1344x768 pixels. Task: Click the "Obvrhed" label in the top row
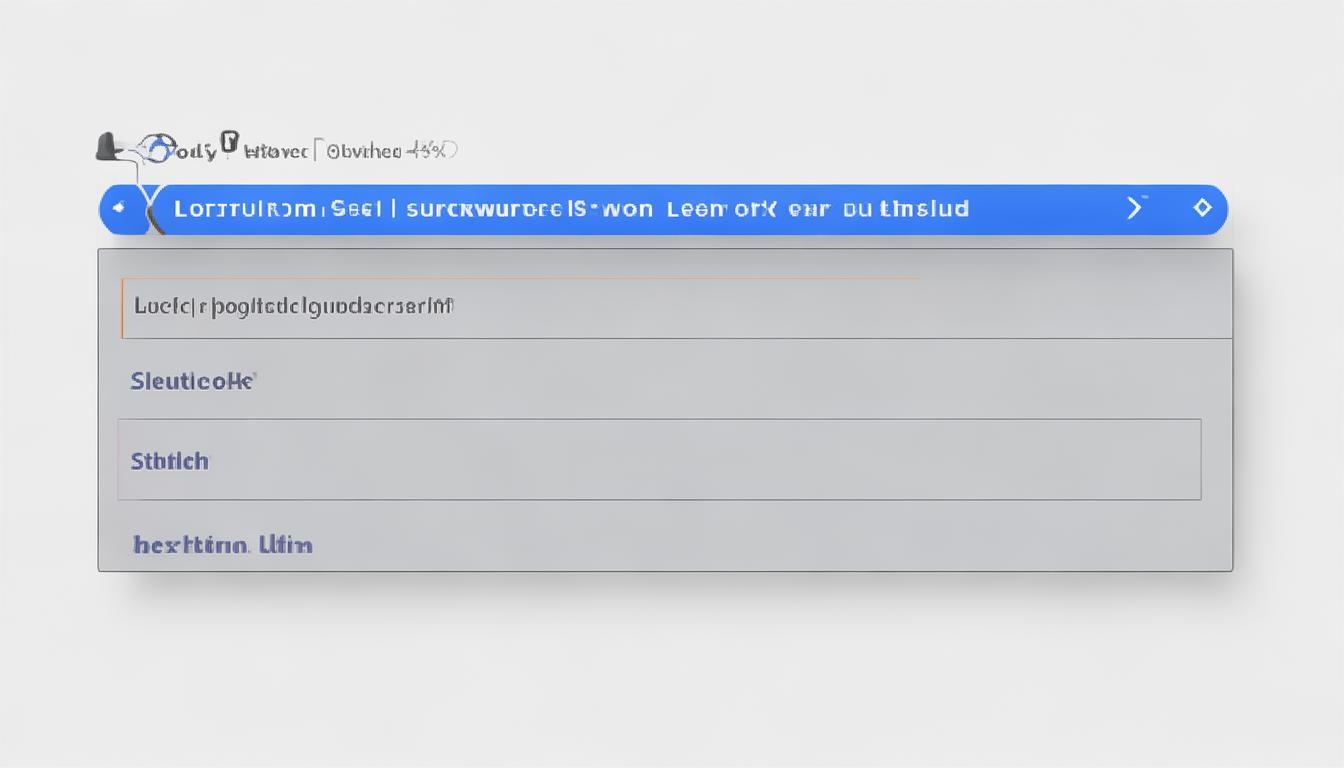[x=363, y=152]
